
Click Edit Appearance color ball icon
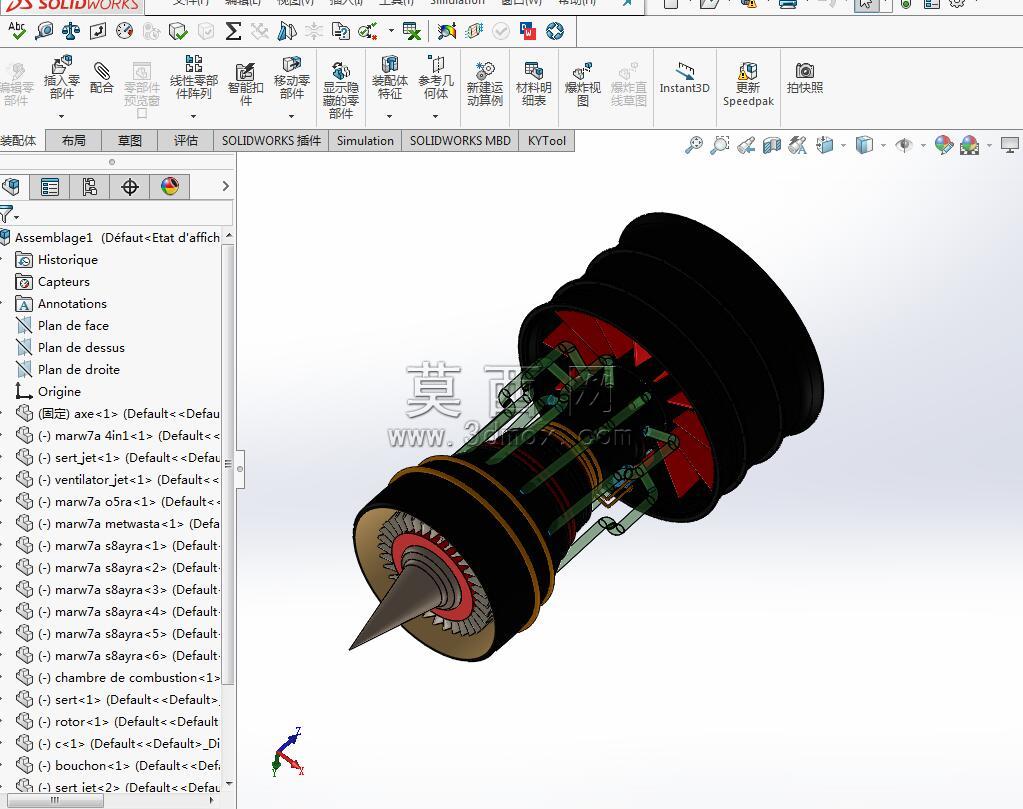tap(943, 145)
